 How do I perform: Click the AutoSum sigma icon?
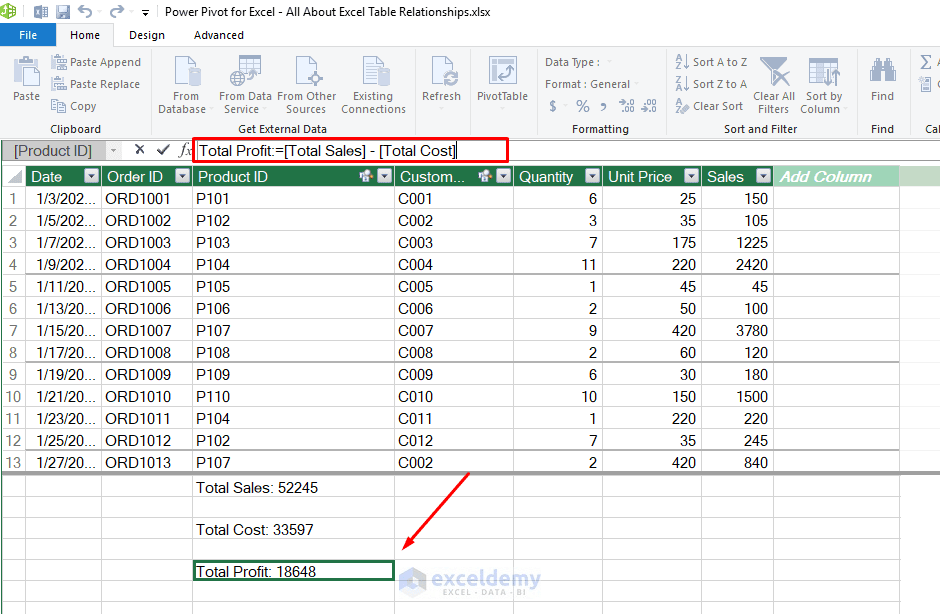click(926, 62)
